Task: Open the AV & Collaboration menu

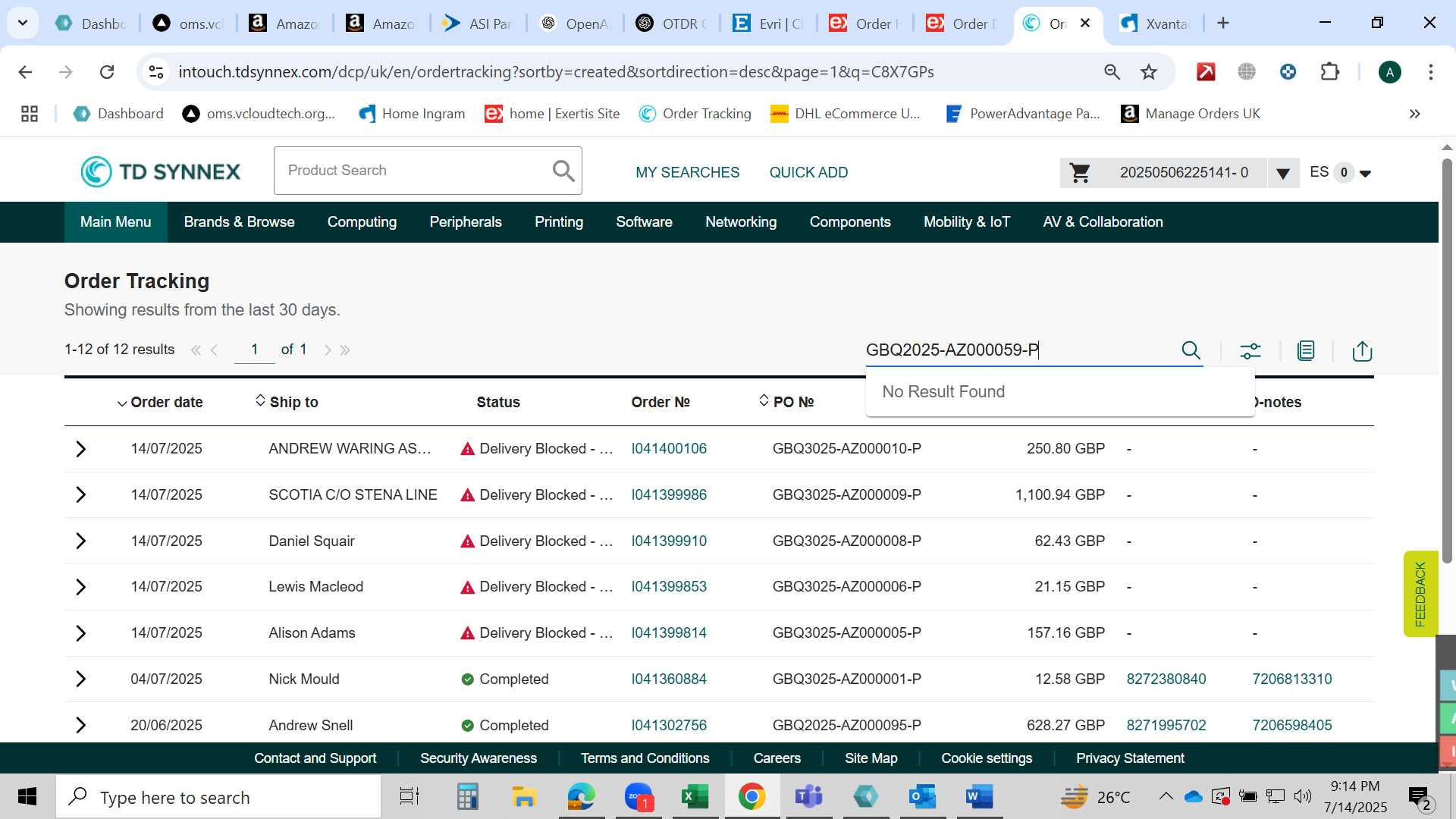Action: click(1103, 222)
